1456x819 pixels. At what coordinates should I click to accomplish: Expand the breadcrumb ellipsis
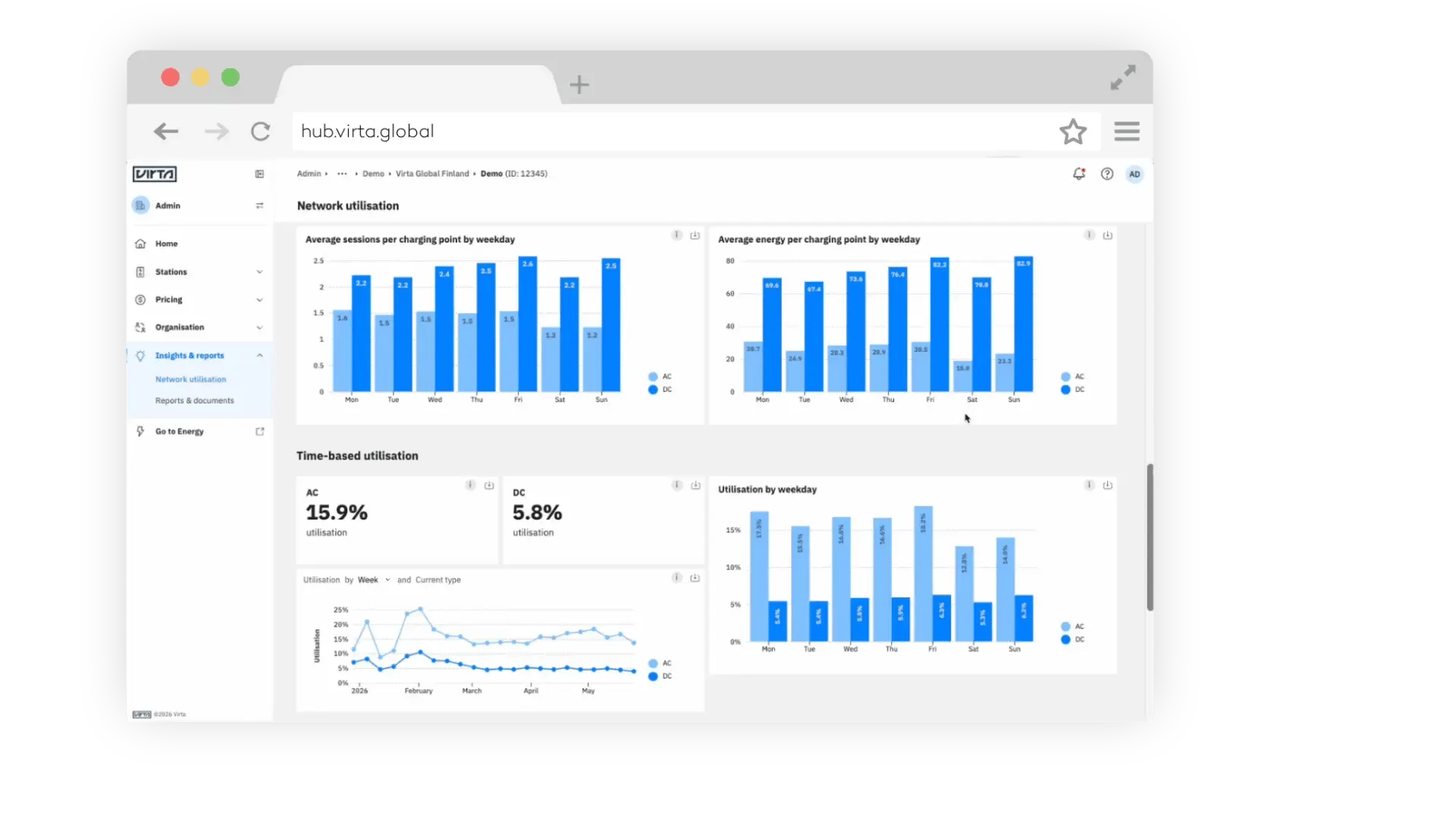(x=342, y=174)
